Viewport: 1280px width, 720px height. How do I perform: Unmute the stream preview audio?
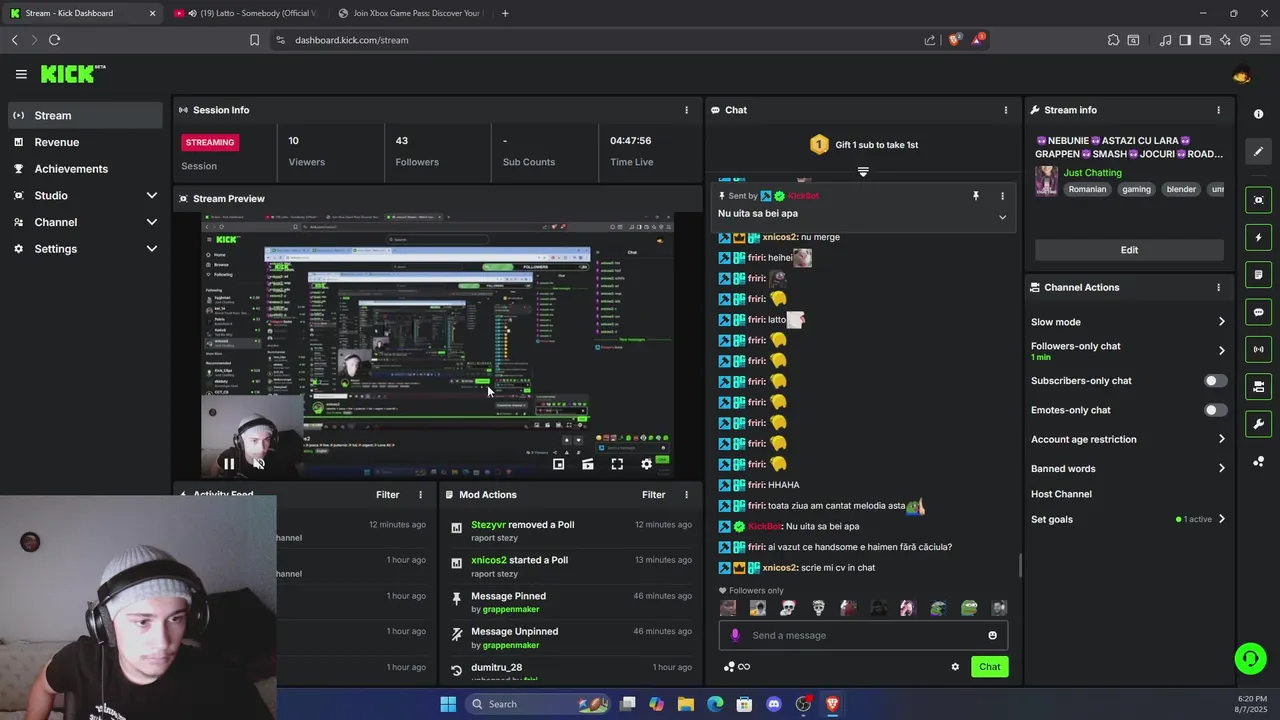tap(259, 464)
